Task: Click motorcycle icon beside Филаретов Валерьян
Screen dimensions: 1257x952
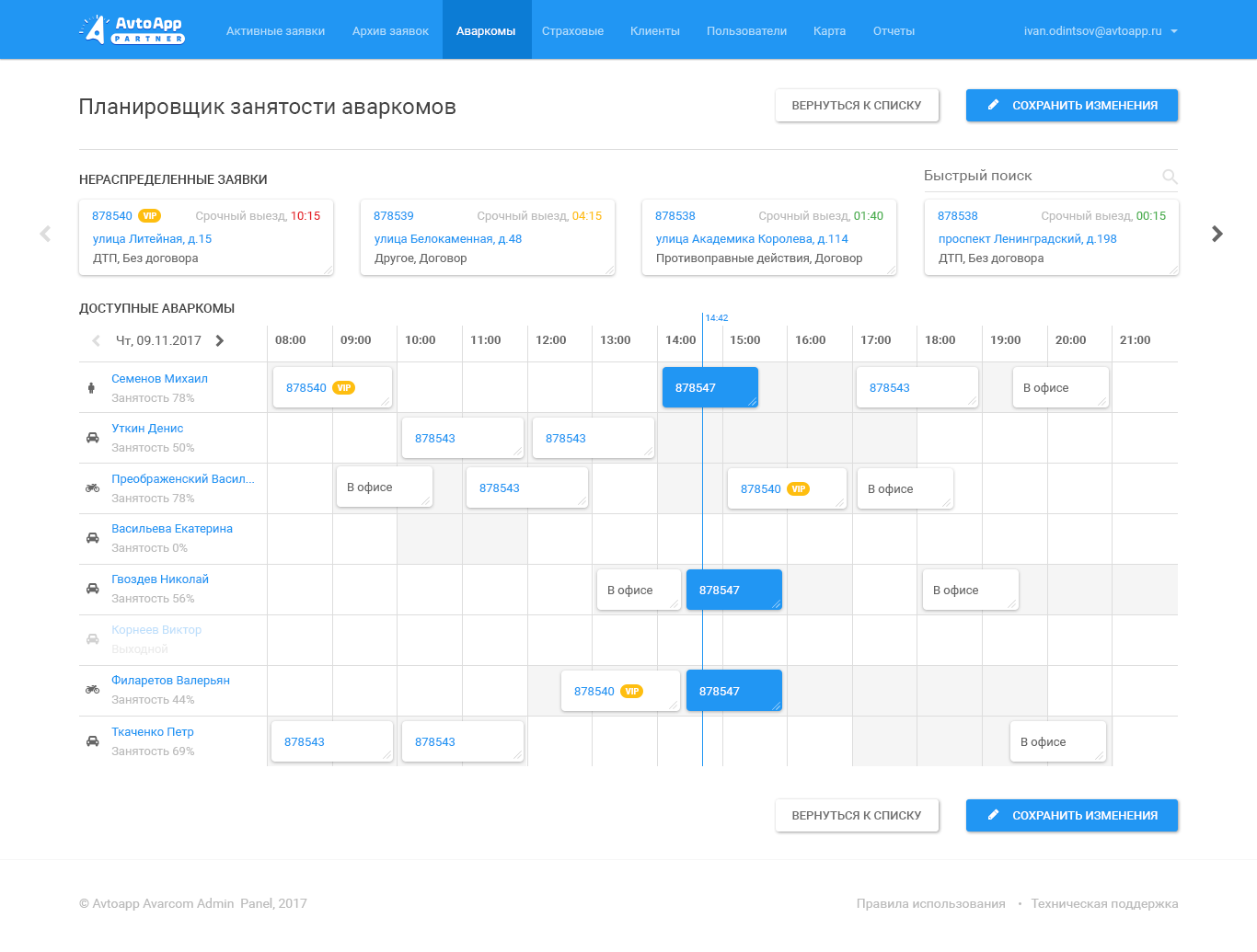Action: tap(92, 690)
